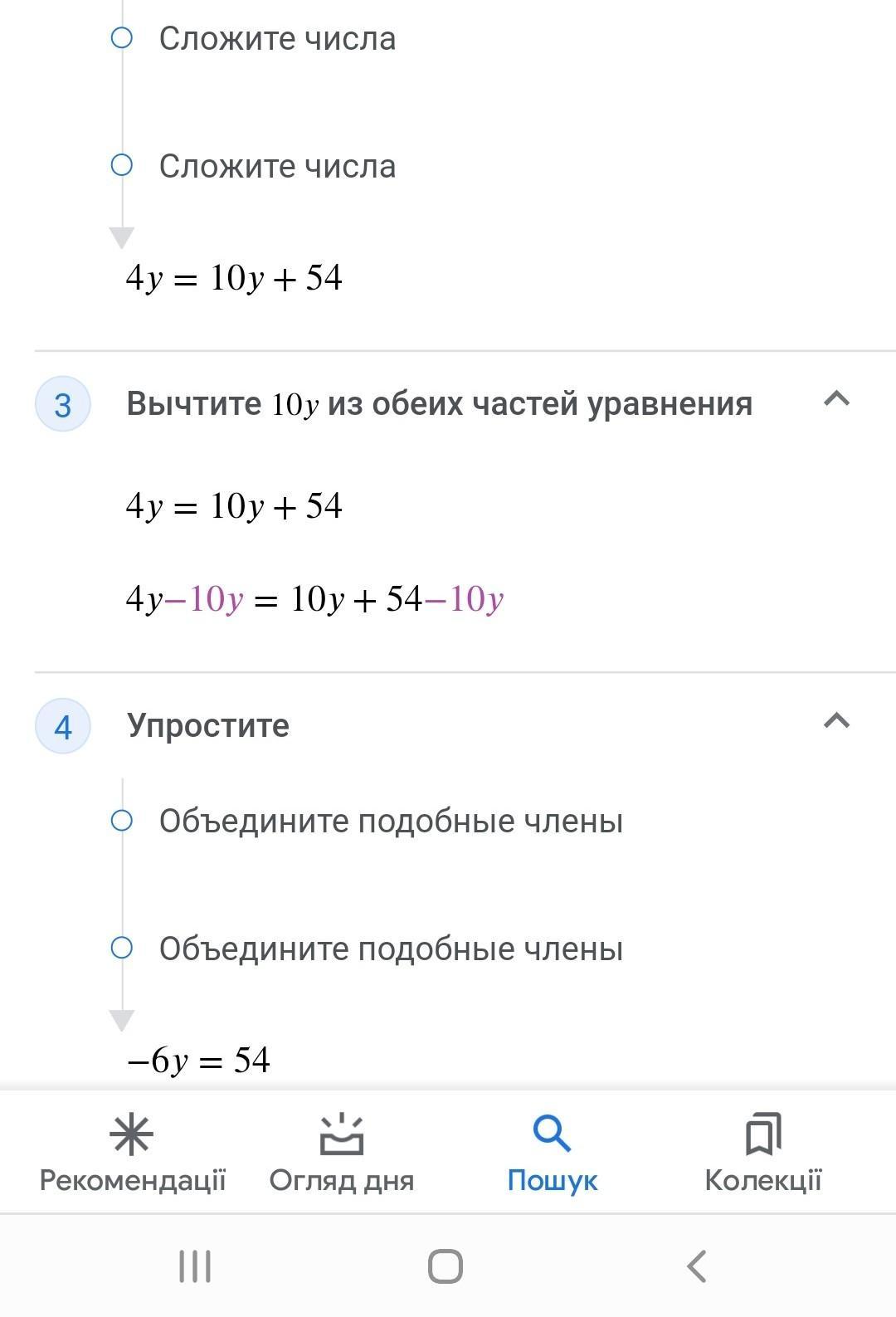The height and width of the screenshot is (1317, 896).
Task: Switch to Рекомендації tab label
Action: pos(133,1180)
